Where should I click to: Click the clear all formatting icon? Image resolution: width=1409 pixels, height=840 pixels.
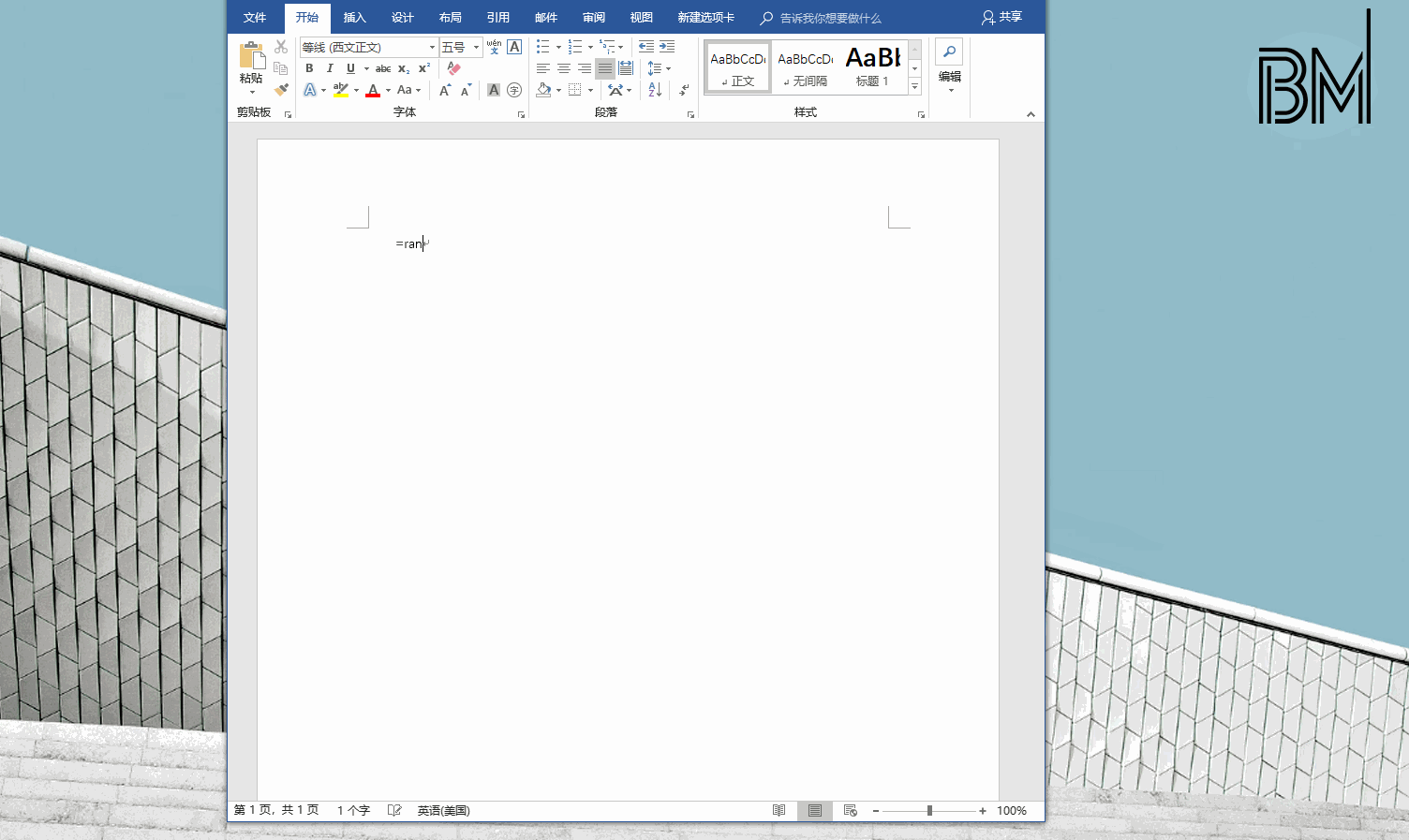coord(452,68)
